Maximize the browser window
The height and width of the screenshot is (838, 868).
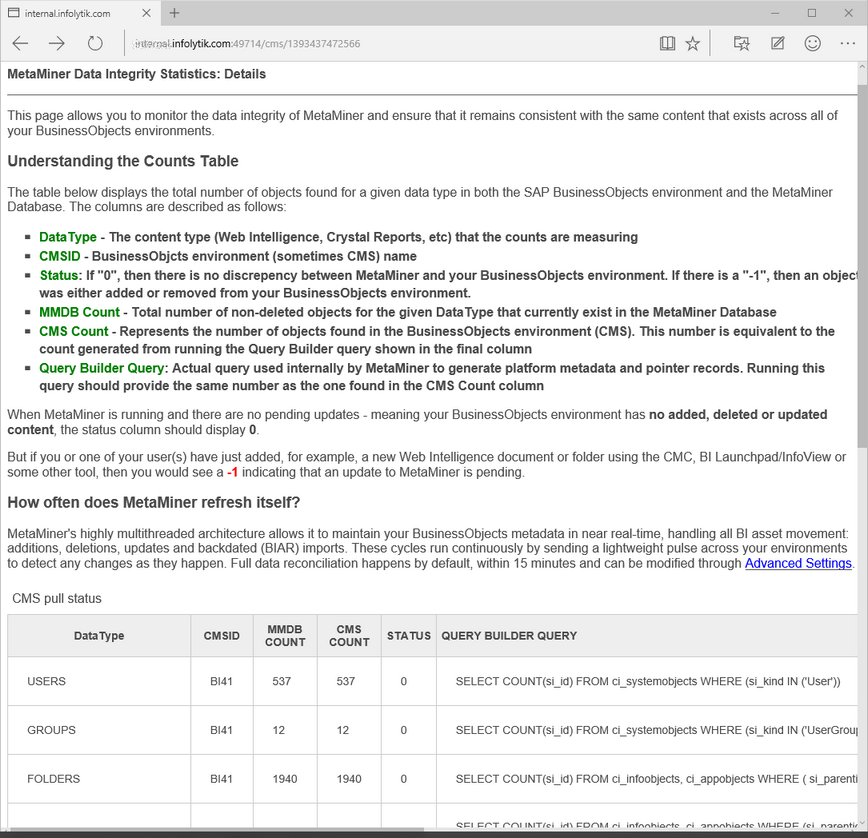812,13
